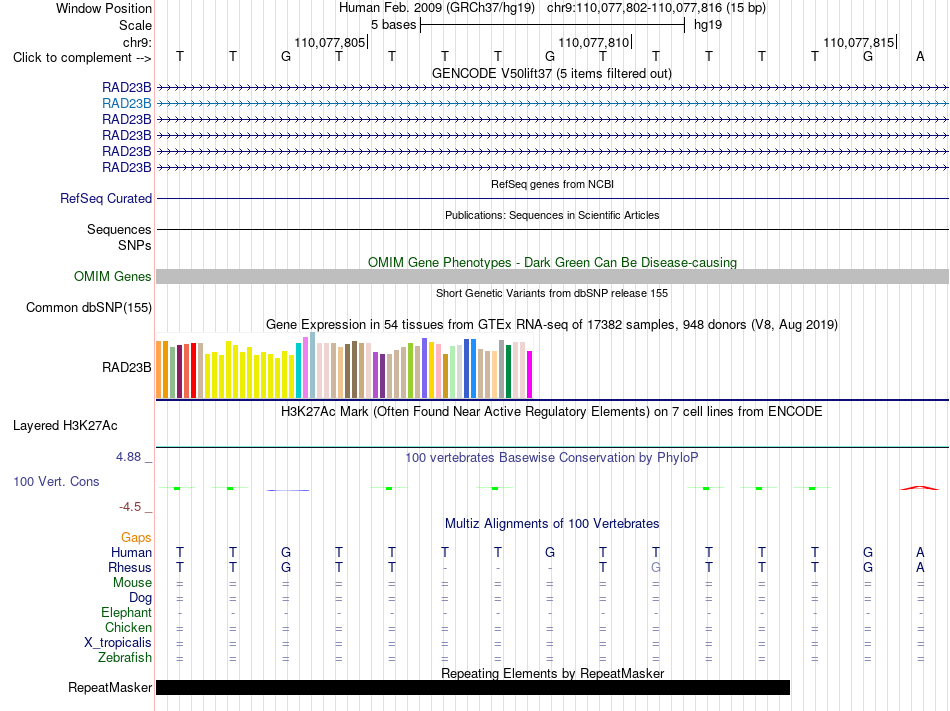This screenshot has width=950, height=711.
Task: Click the blue negative PhyloP conservation bar
Action: coord(288,490)
